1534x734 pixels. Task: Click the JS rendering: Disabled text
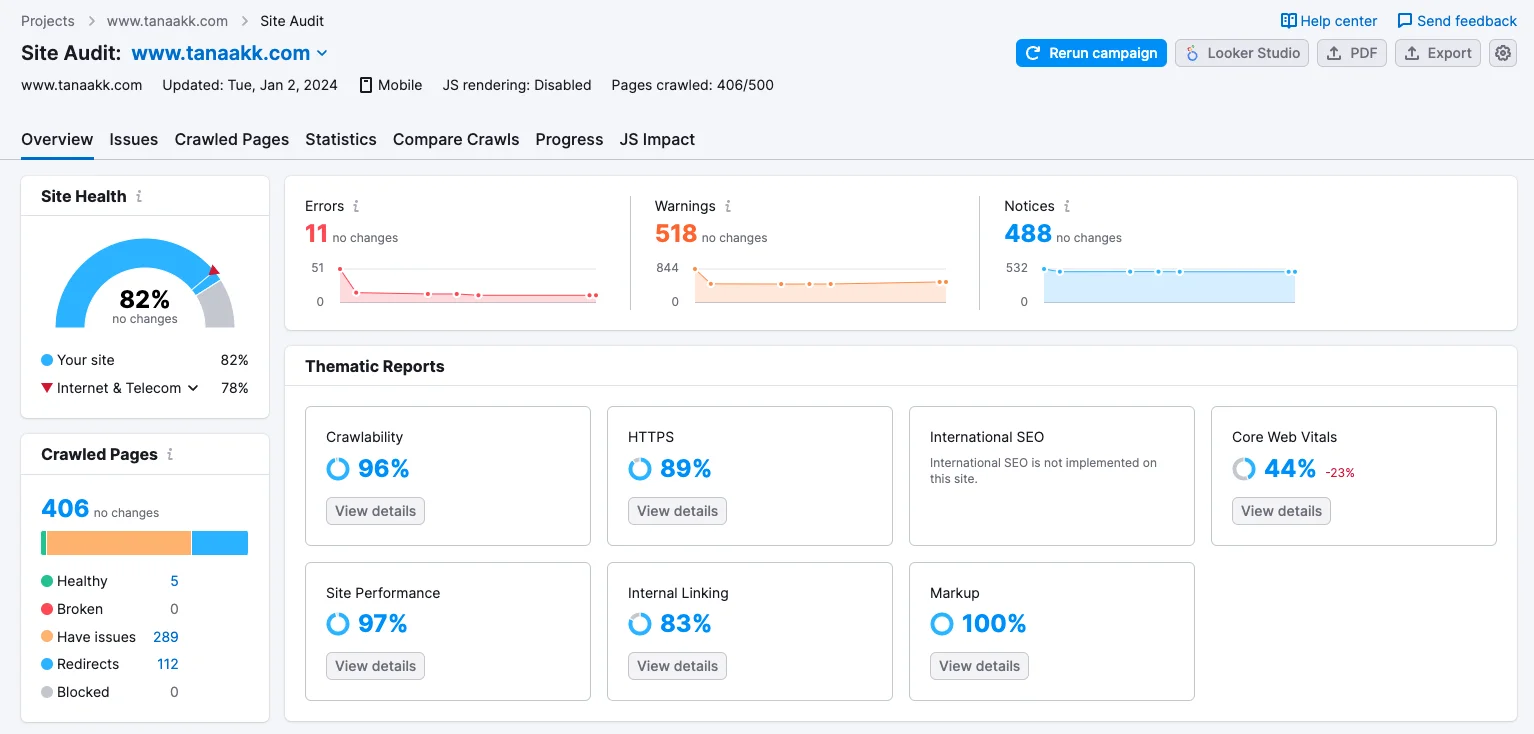(x=517, y=85)
